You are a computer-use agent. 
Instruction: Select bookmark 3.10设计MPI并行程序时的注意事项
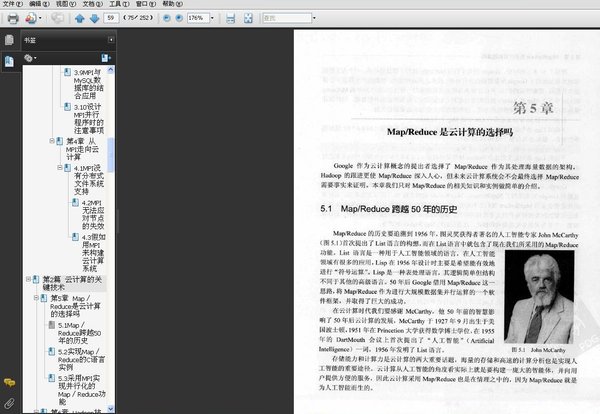tap(88, 117)
